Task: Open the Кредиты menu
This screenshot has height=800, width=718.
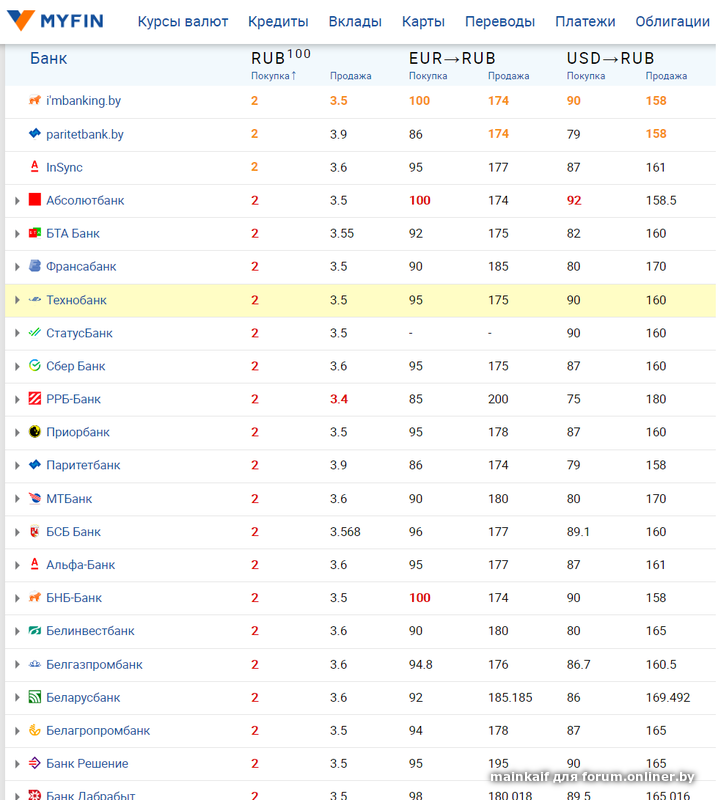Action: [x=278, y=21]
